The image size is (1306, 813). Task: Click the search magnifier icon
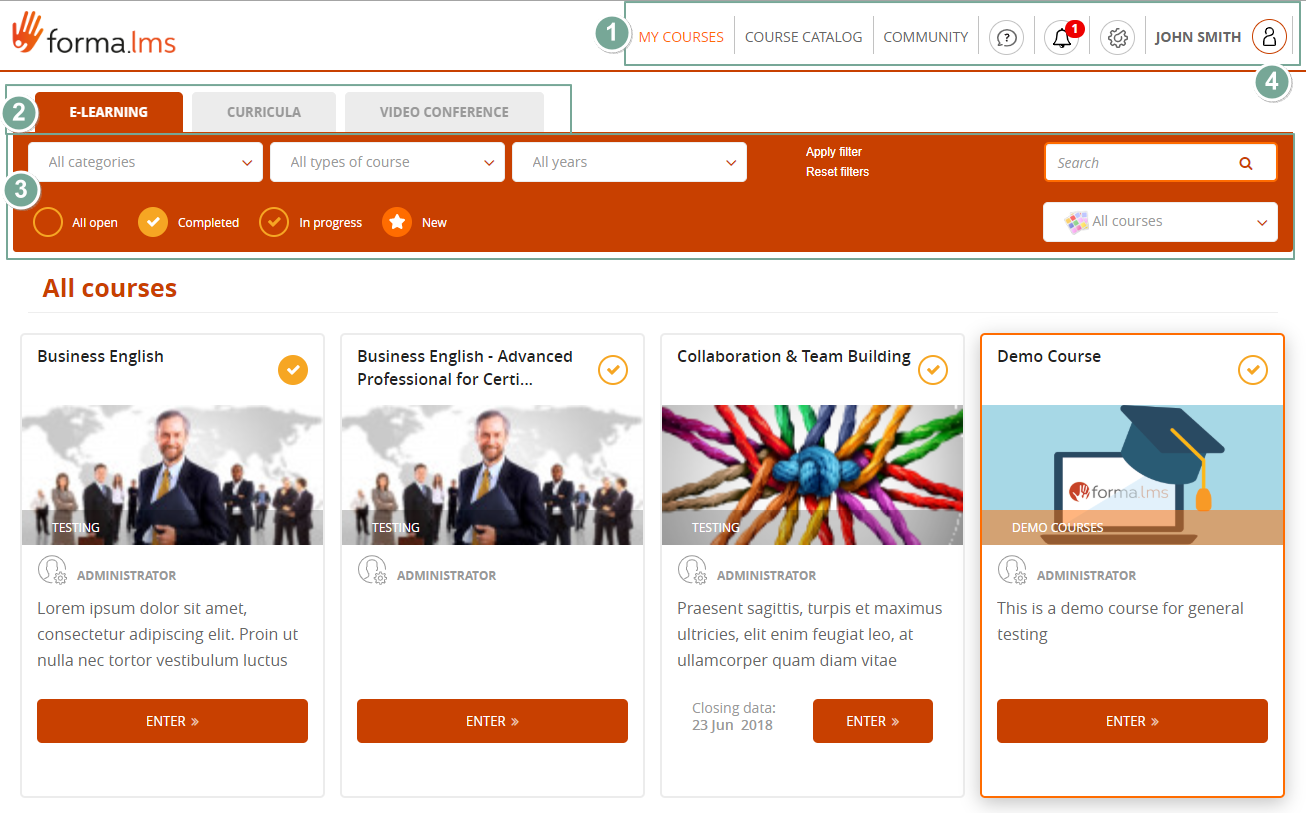[1245, 162]
